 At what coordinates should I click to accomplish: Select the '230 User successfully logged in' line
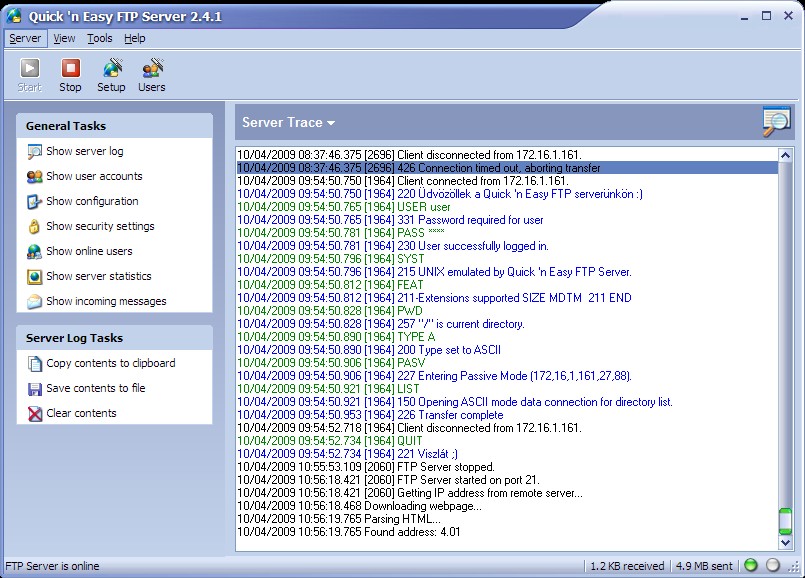point(507,246)
